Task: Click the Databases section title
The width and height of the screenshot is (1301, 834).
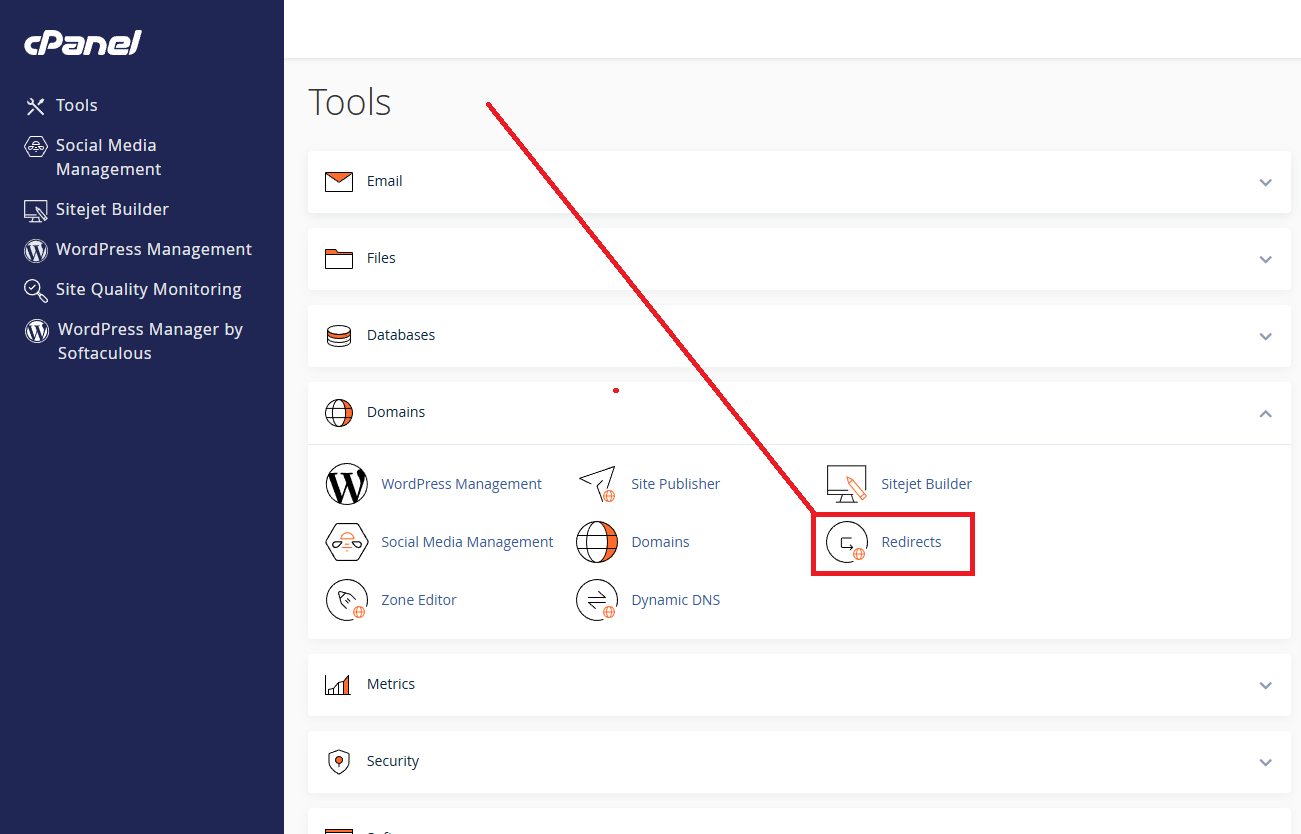Action: [x=401, y=335]
